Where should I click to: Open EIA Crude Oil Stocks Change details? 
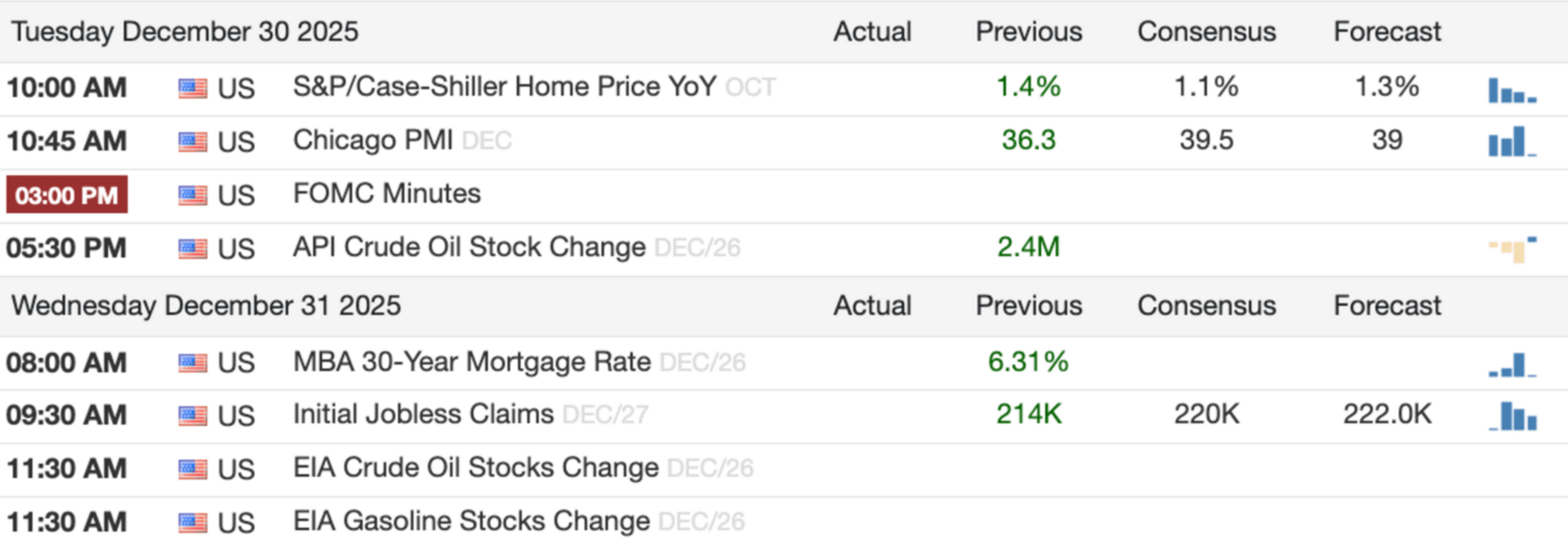click(x=476, y=468)
